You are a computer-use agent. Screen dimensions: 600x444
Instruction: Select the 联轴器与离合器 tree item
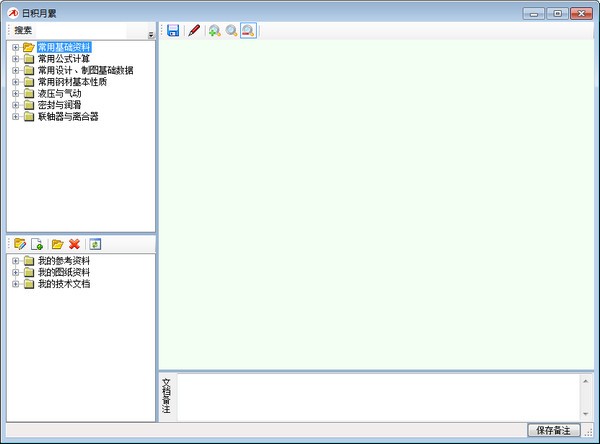[68, 116]
